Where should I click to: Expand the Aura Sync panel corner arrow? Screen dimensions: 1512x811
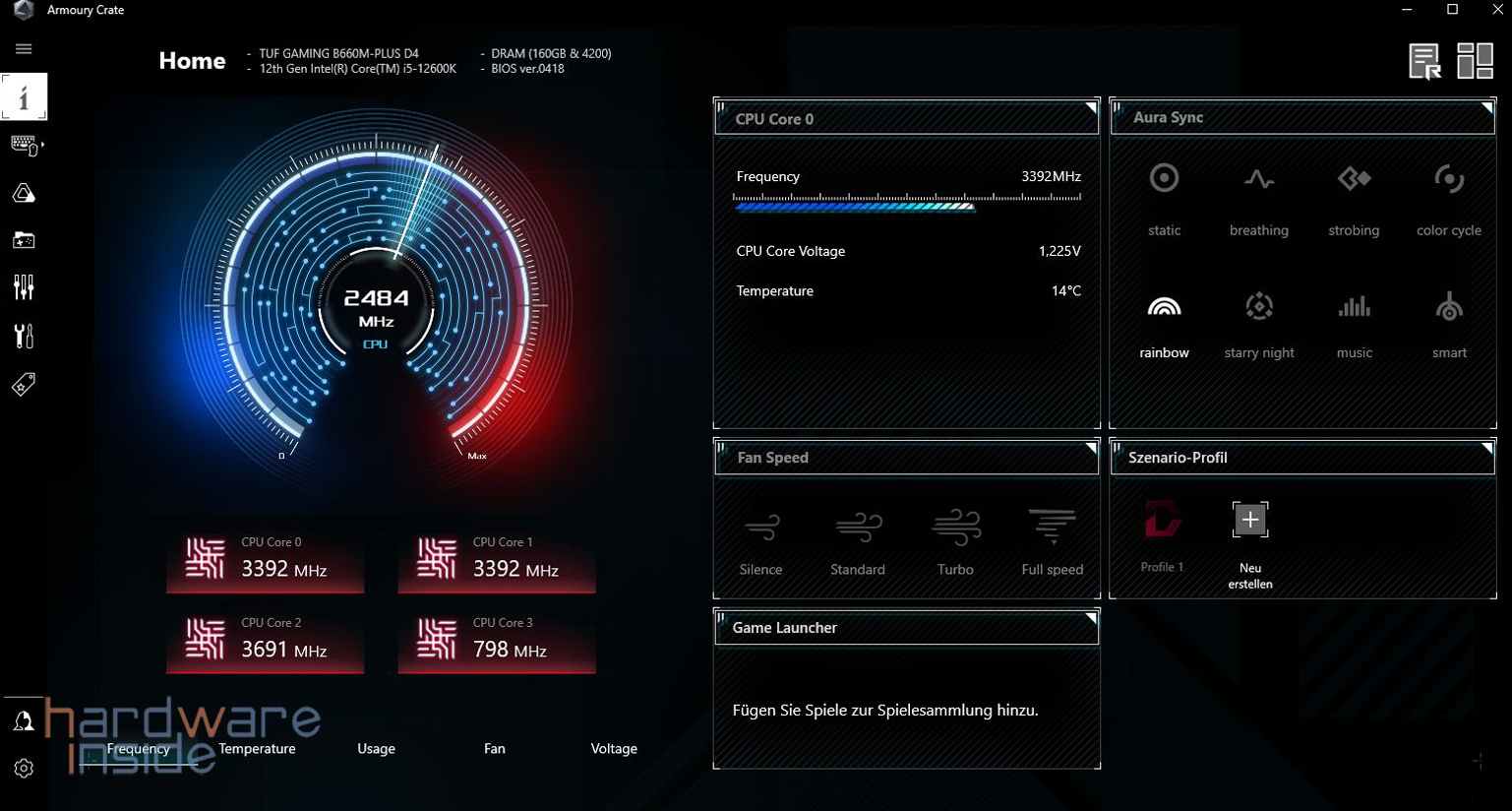1486,106
